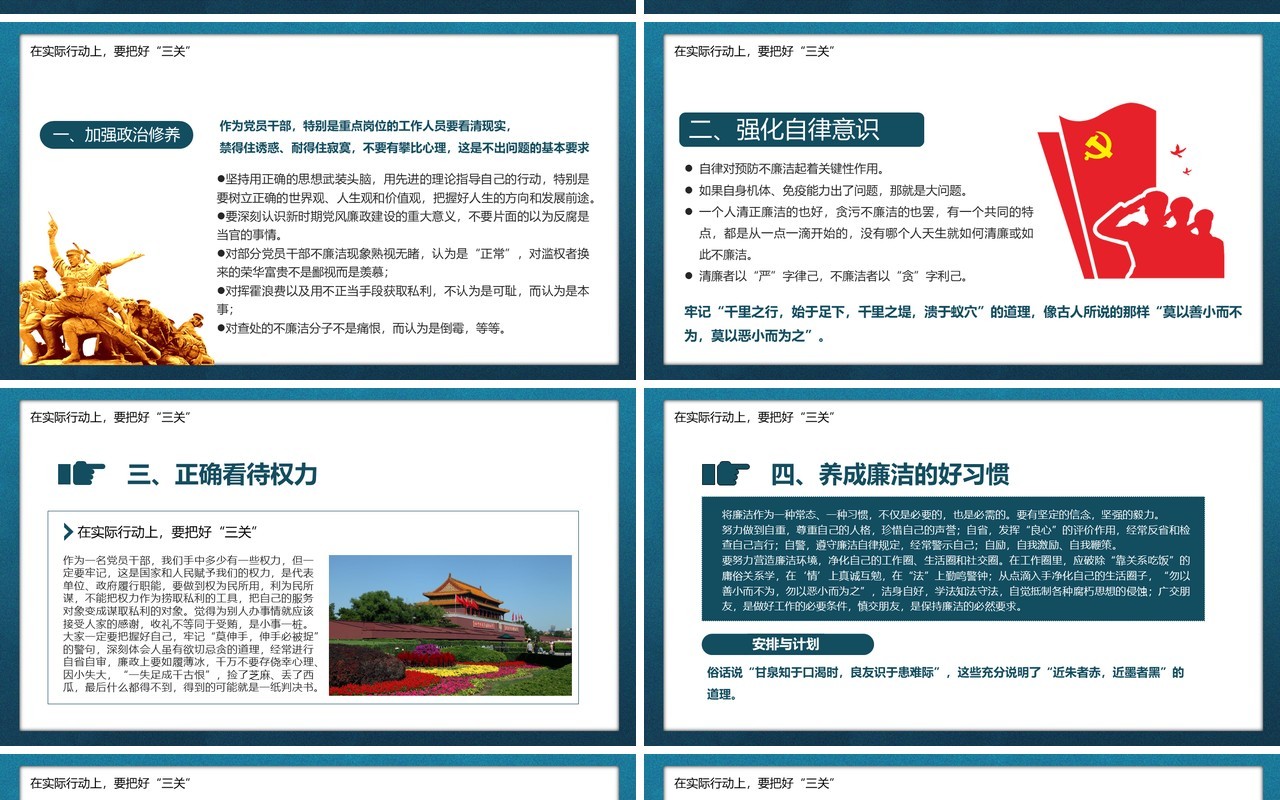
Task: Select the red party flag saluting illustration
Action: (1130, 190)
